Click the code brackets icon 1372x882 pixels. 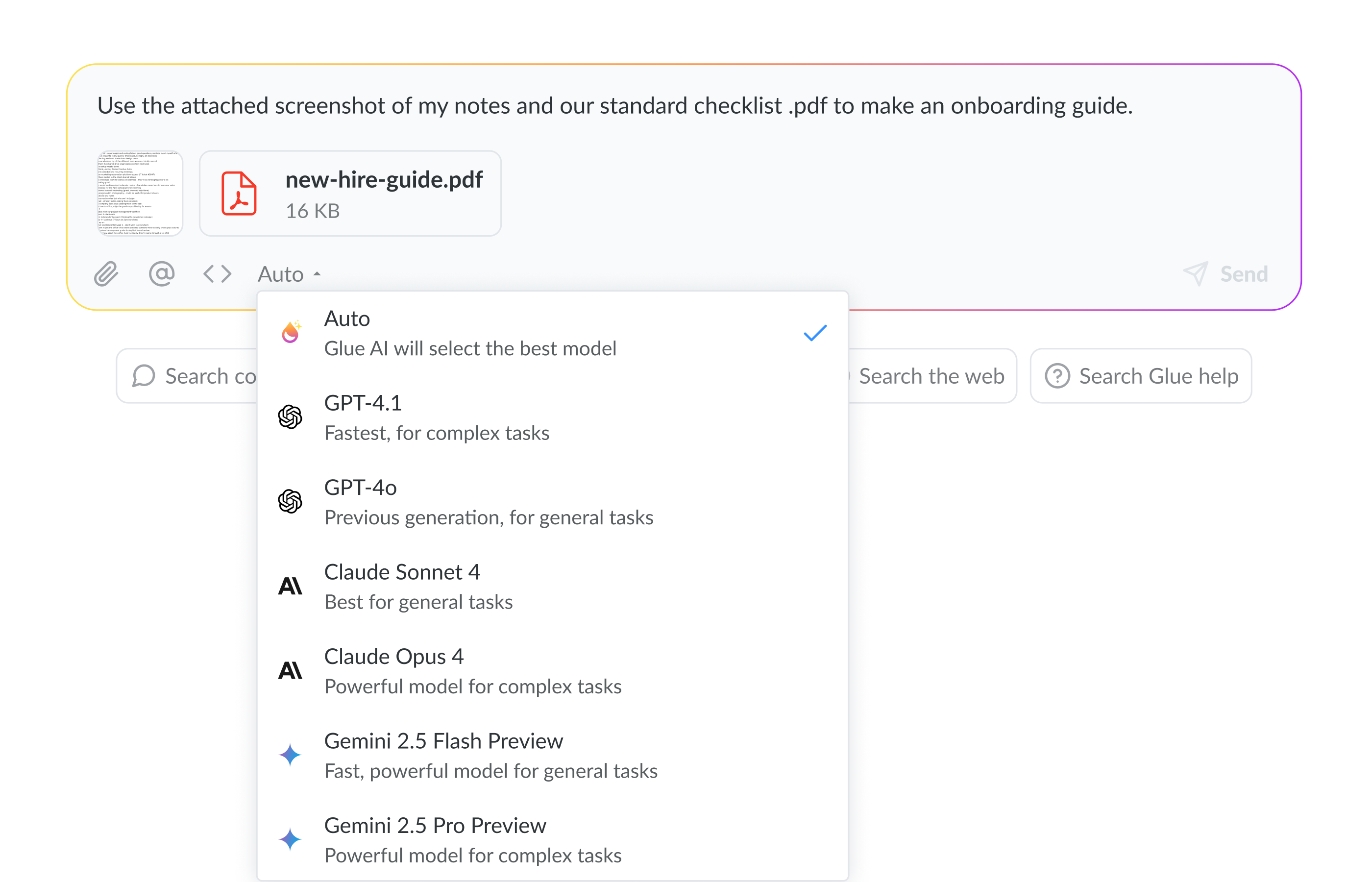point(217,274)
